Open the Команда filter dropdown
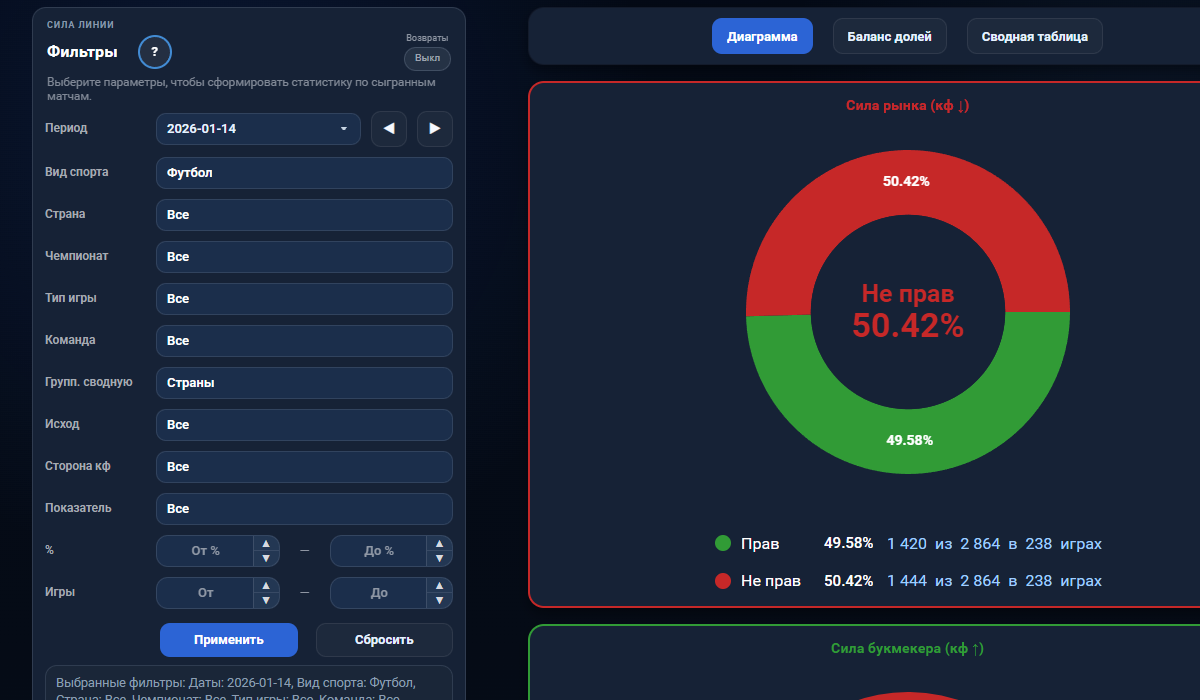 point(304,341)
